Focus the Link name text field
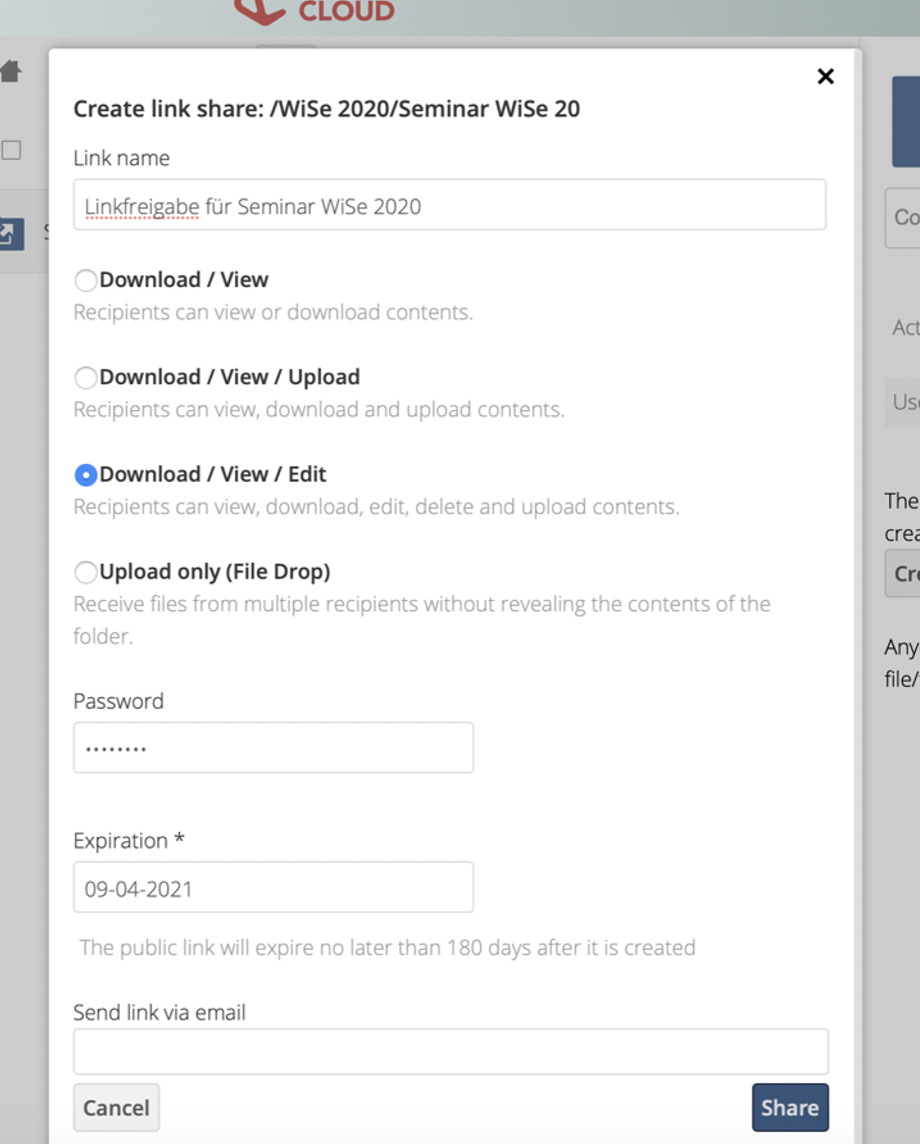 coord(449,206)
